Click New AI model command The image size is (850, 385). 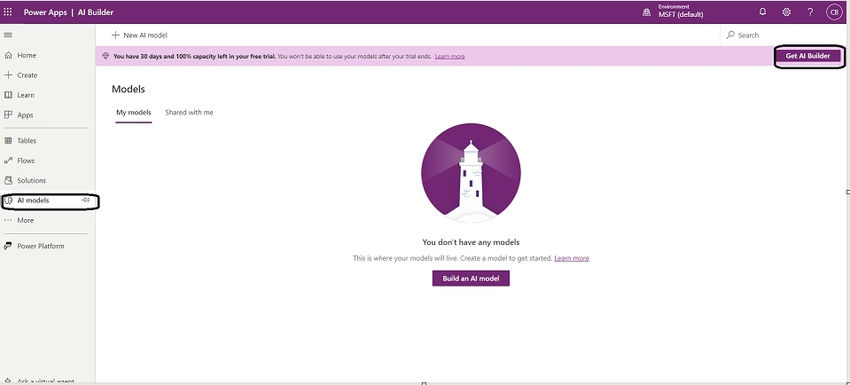[139, 35]
